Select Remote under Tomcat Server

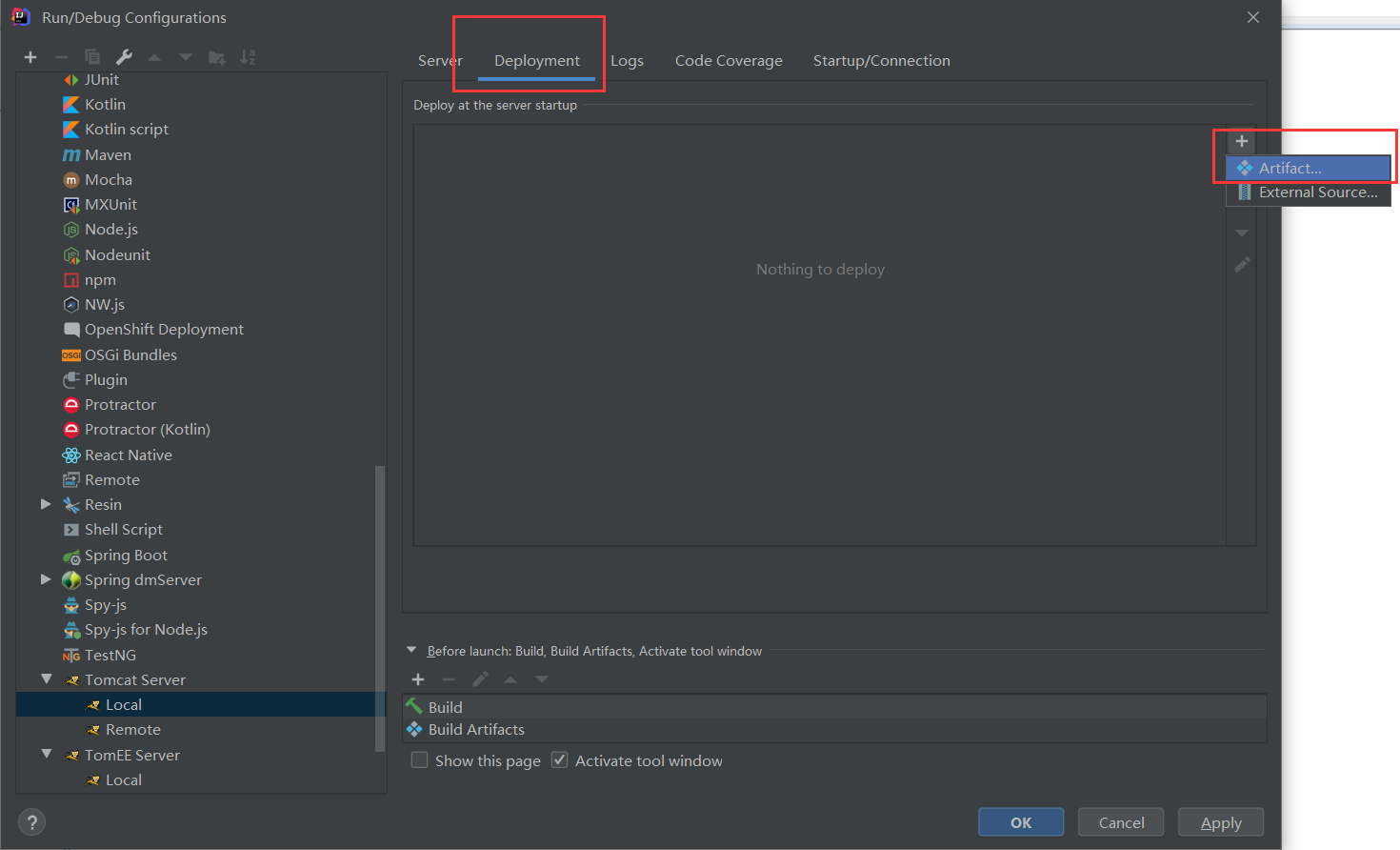[x=132, y=729]
